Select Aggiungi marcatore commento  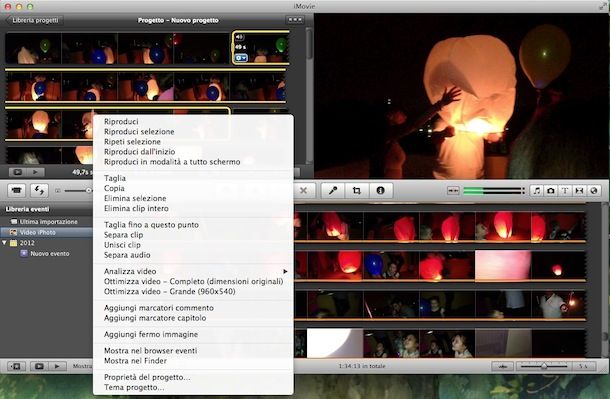[159, 308]
